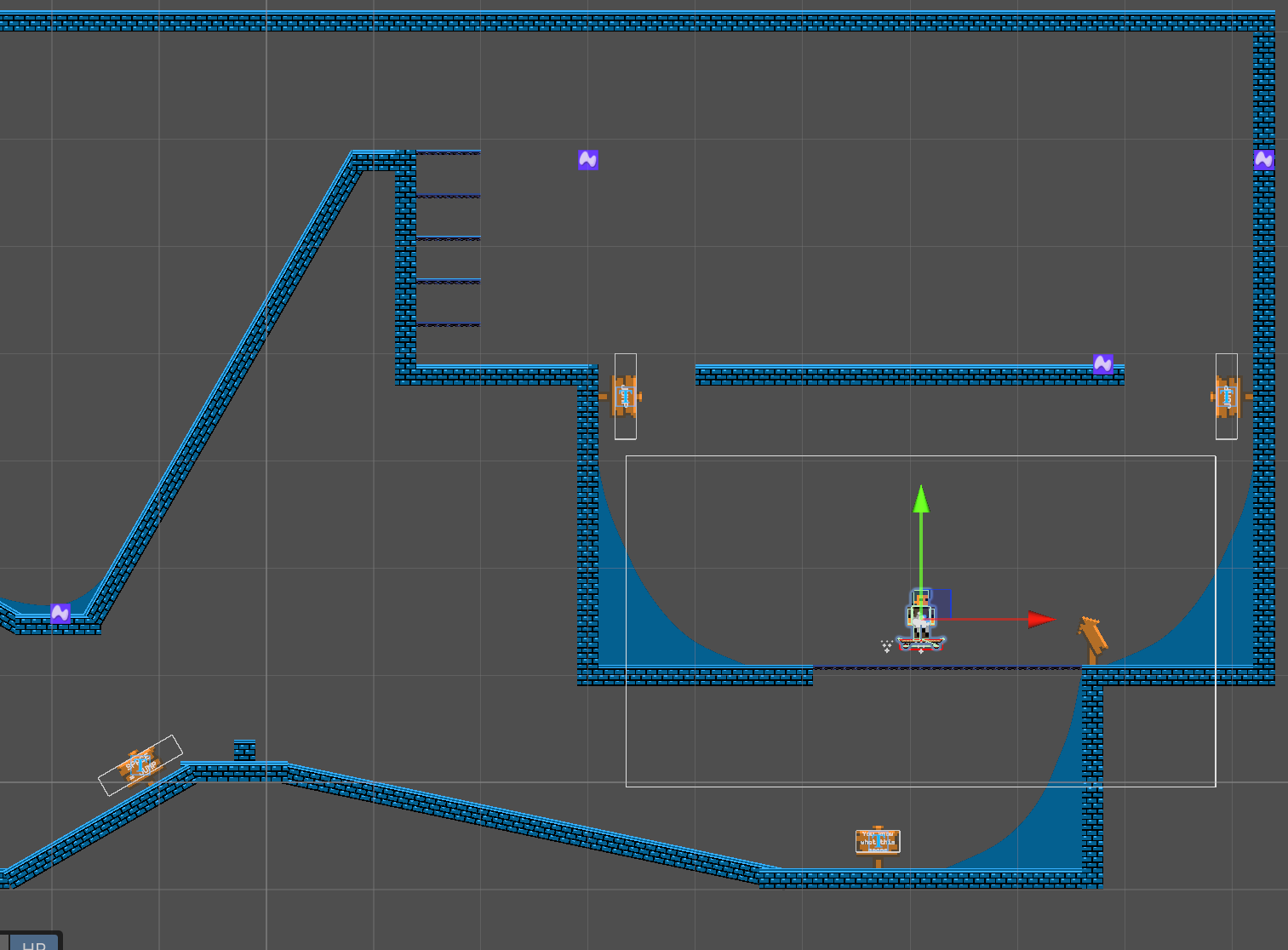Click the purple wave icon in left dip
Viewport: 1288px width, 950px height.
pos(60,613)
